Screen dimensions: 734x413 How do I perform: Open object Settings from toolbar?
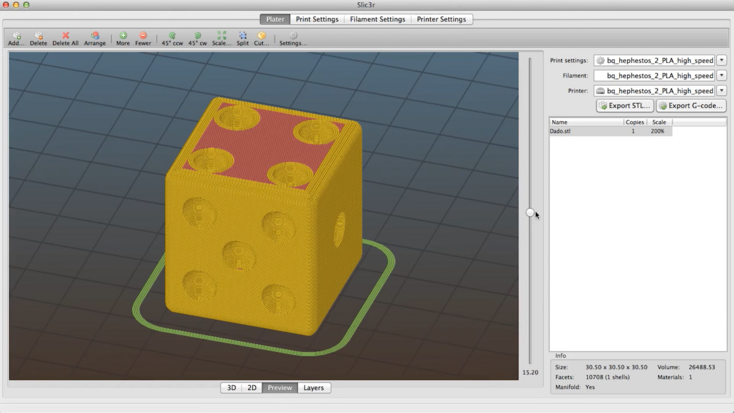293,38
